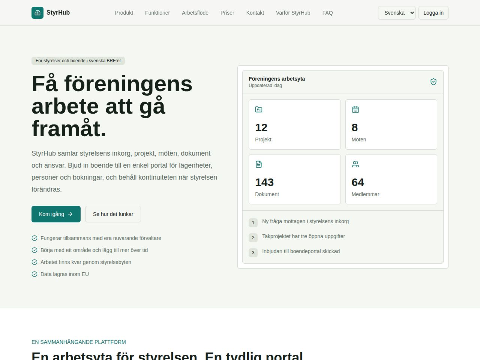Image resolution: width=480 pixels, height=360 pixels.
Task: Select the '12' Projekt value
Action: (261, 127)
